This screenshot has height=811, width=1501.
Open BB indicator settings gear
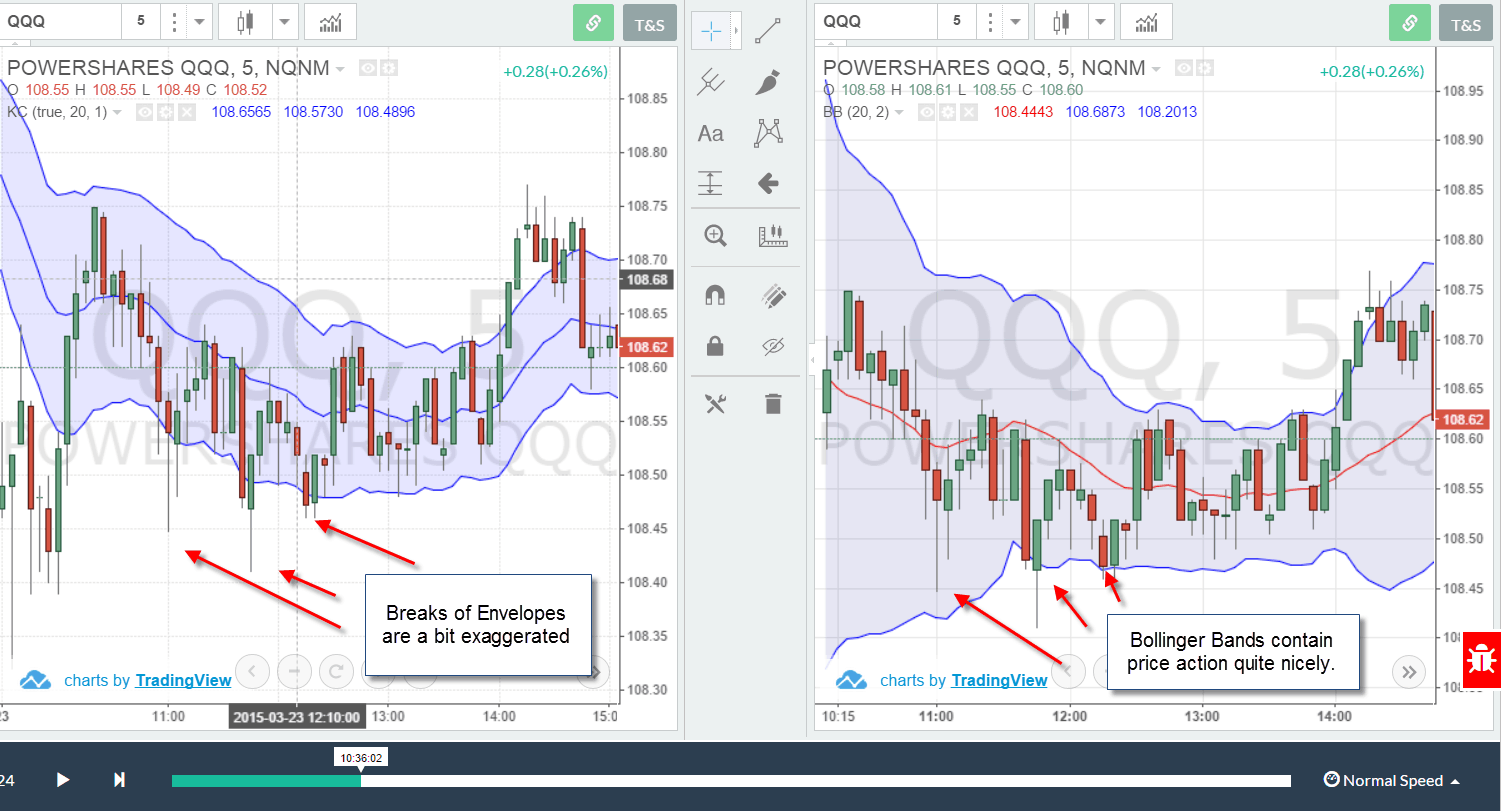point(948,112)
